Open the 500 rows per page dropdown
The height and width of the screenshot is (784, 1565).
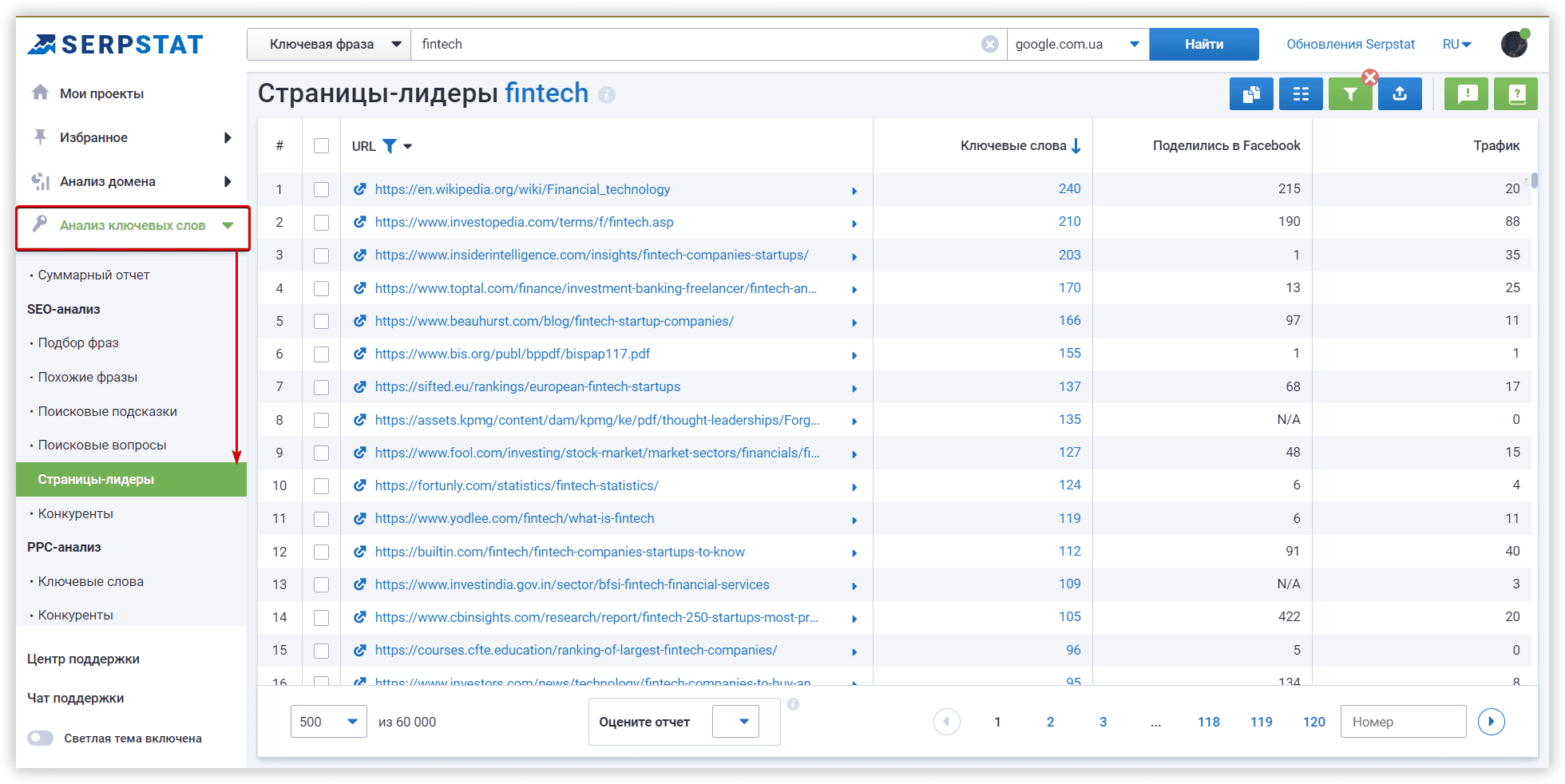pyautogui.click(x=328, y=722)
